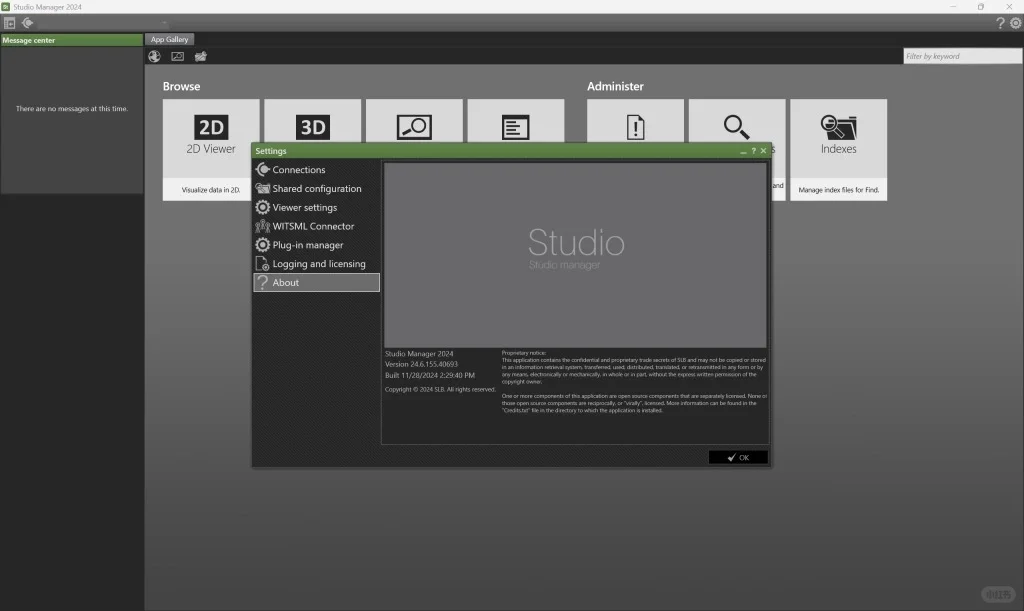
Task: Click the Studio logo banner in About
Action: [x=575, y=255]
